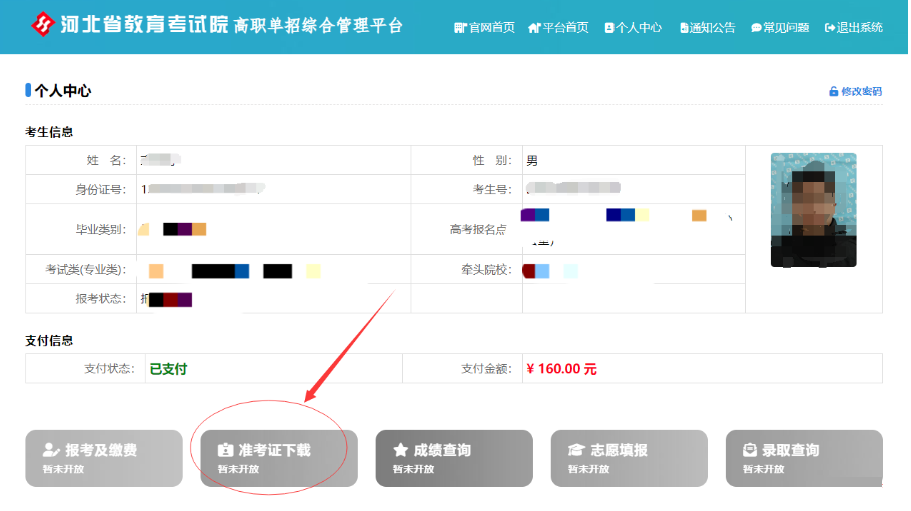Click the ¥ 160.00 元 payment amount
Screen dimensions: 911x511
pyautogui.click(x=561, y=369)
